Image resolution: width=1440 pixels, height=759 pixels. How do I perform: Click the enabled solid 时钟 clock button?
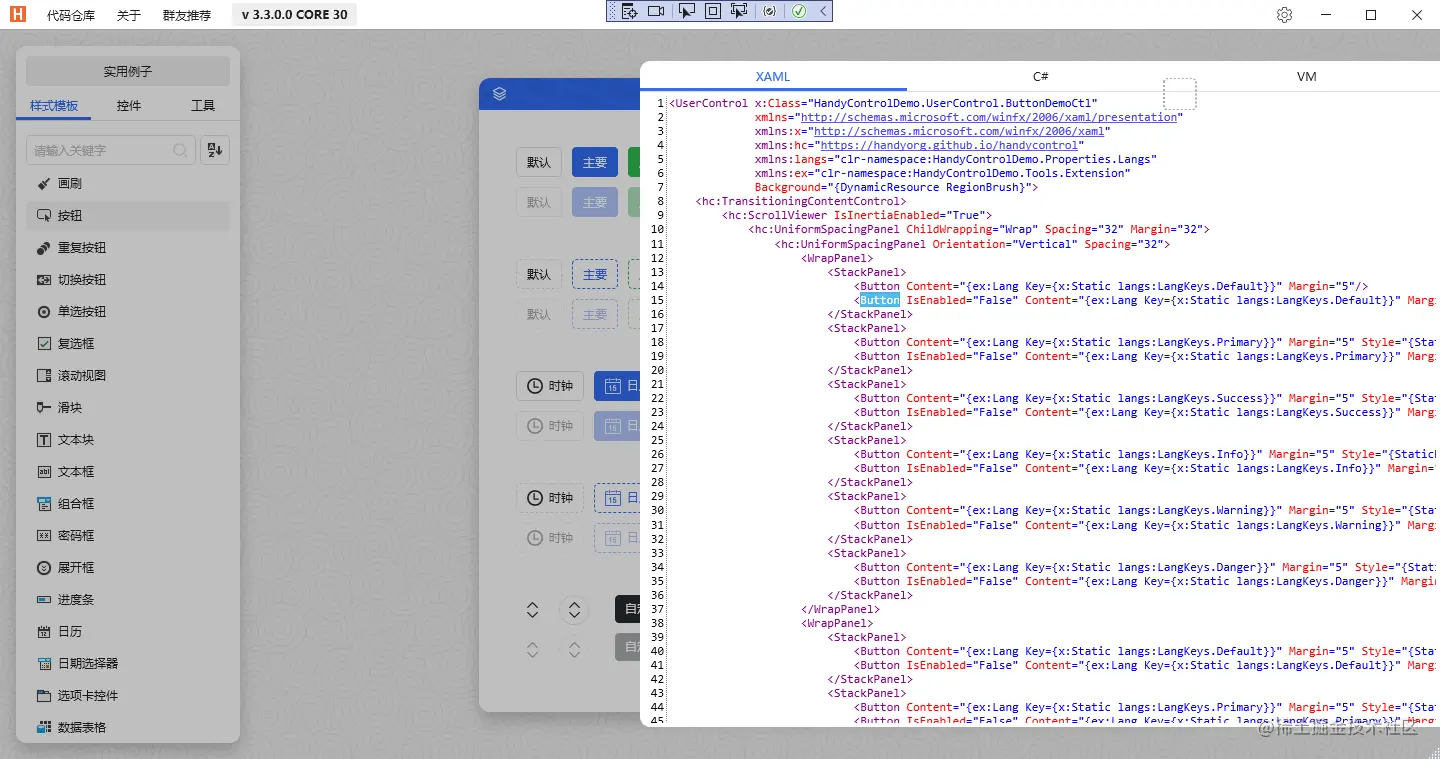tap(550, 386)
